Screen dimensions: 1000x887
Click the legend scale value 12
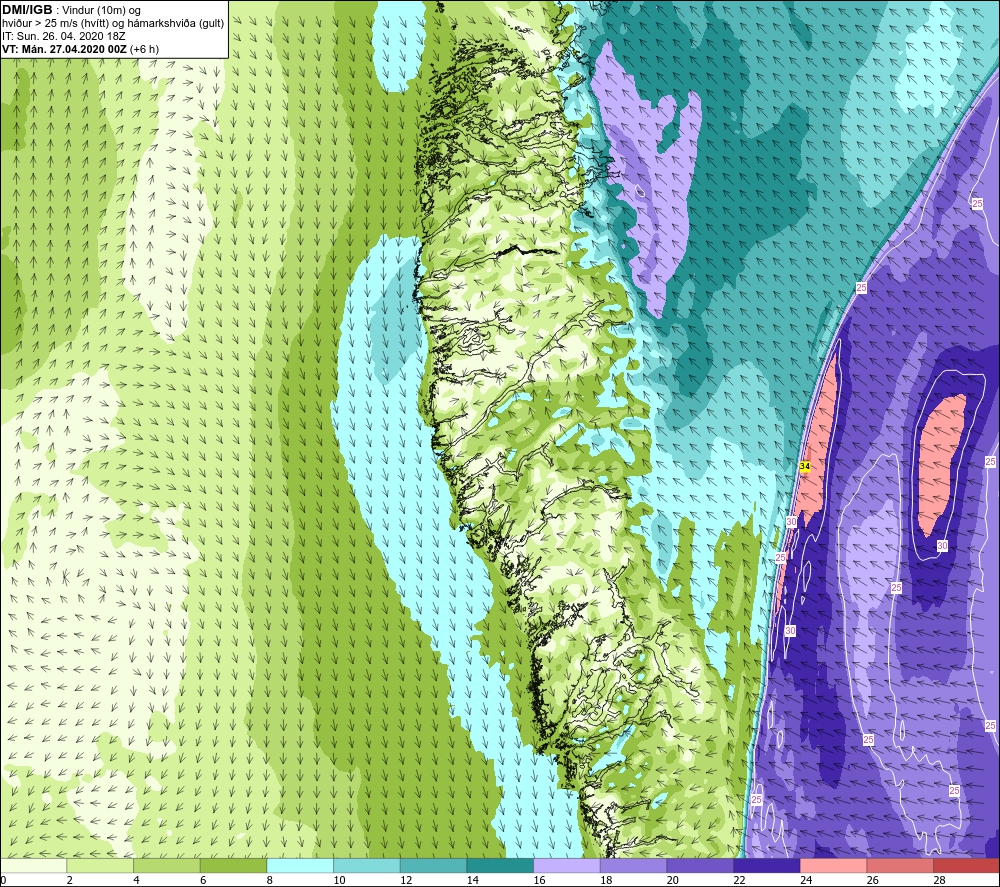click(406, 880)
